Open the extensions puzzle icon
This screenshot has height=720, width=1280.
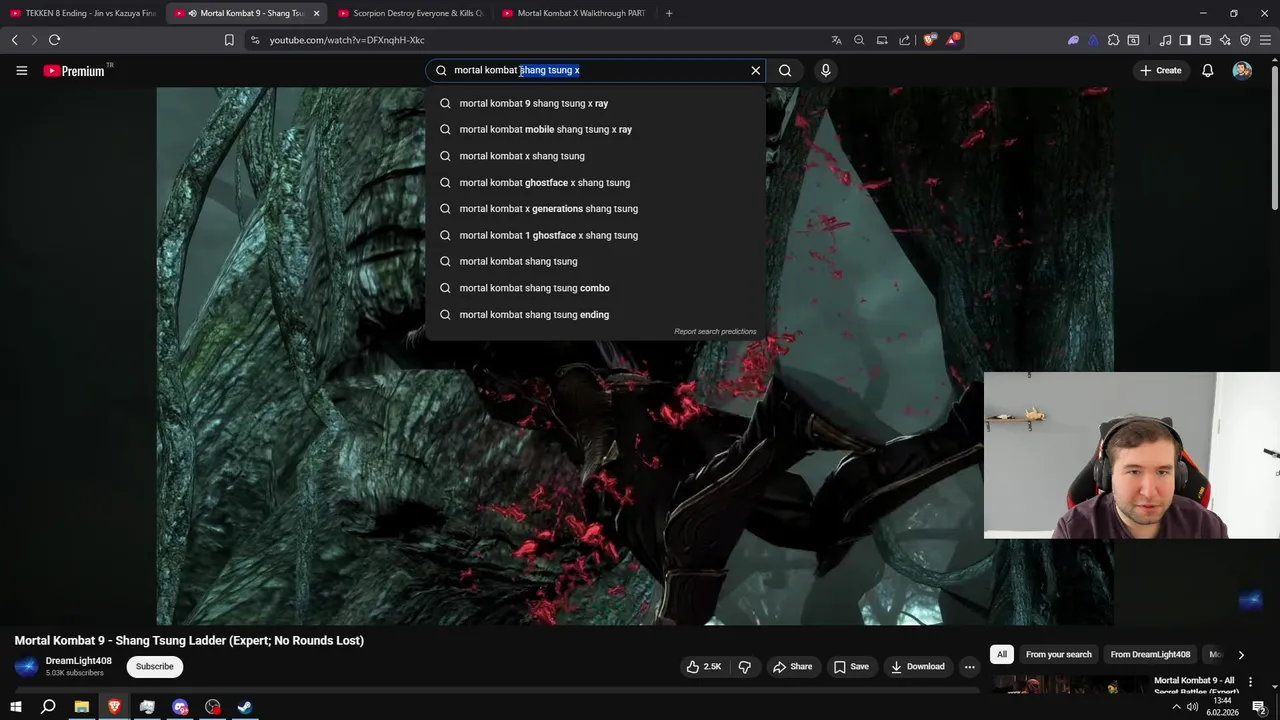pyautogui.click(x=1113, y=40)
